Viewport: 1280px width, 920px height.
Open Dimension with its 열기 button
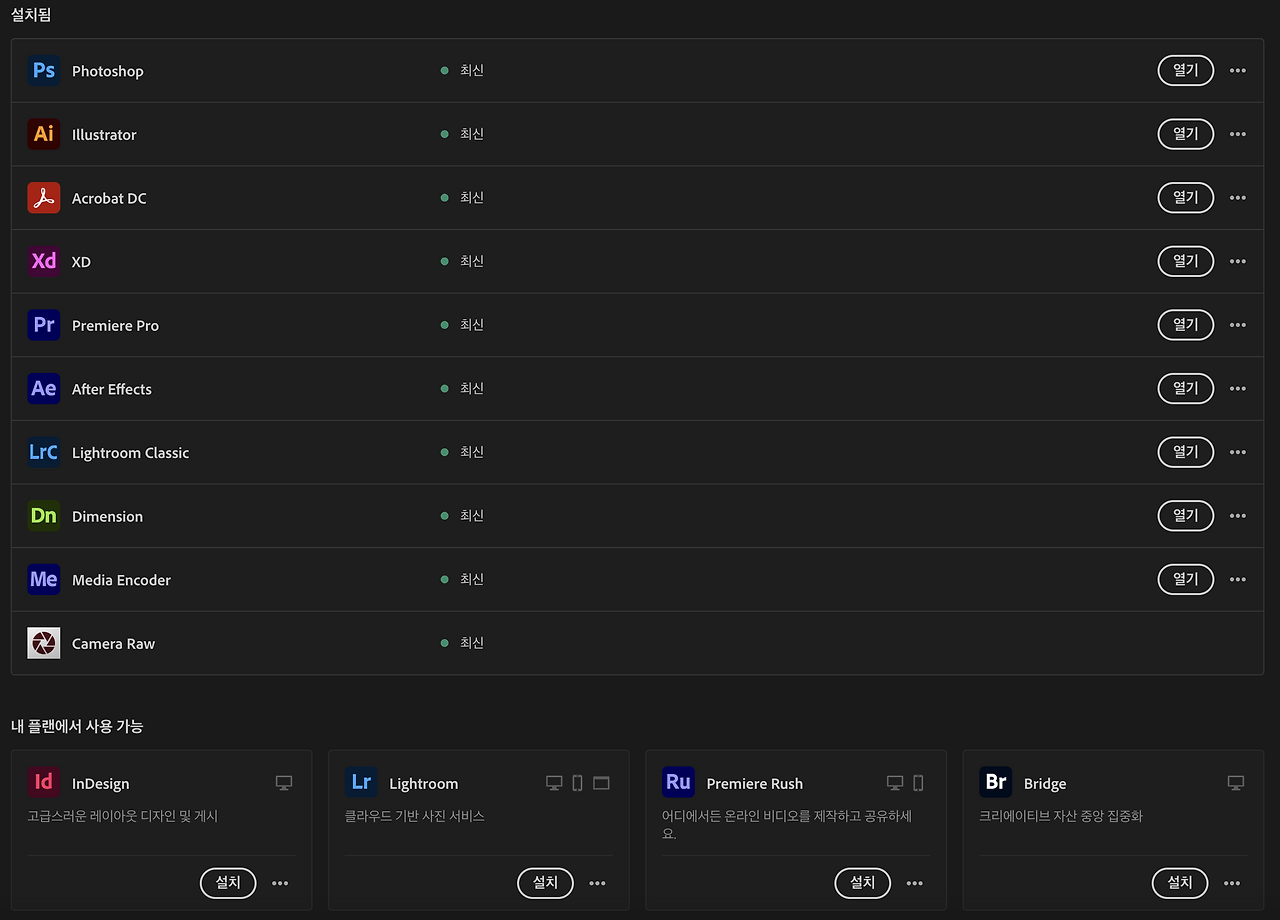coord(1186,515)
